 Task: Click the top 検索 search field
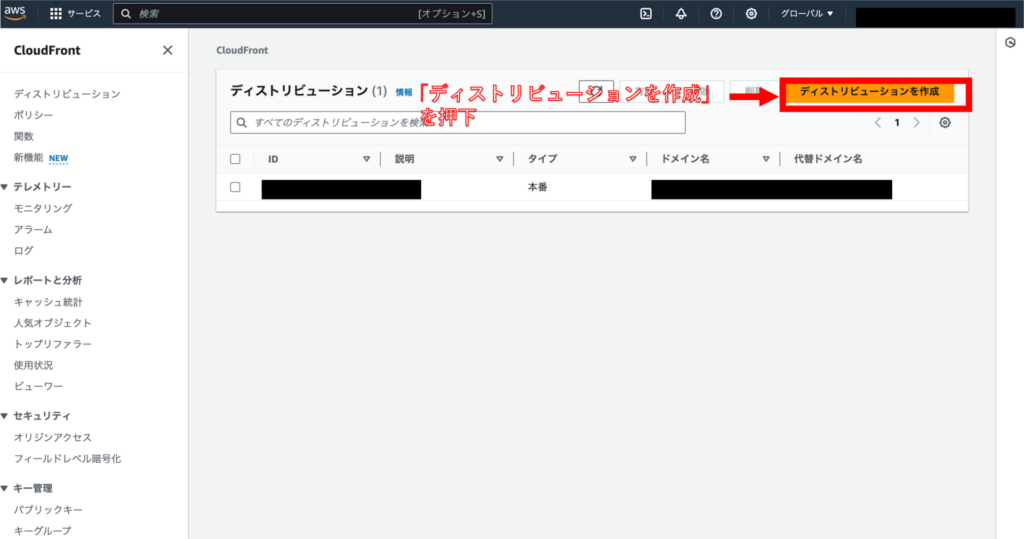(302, 14)
